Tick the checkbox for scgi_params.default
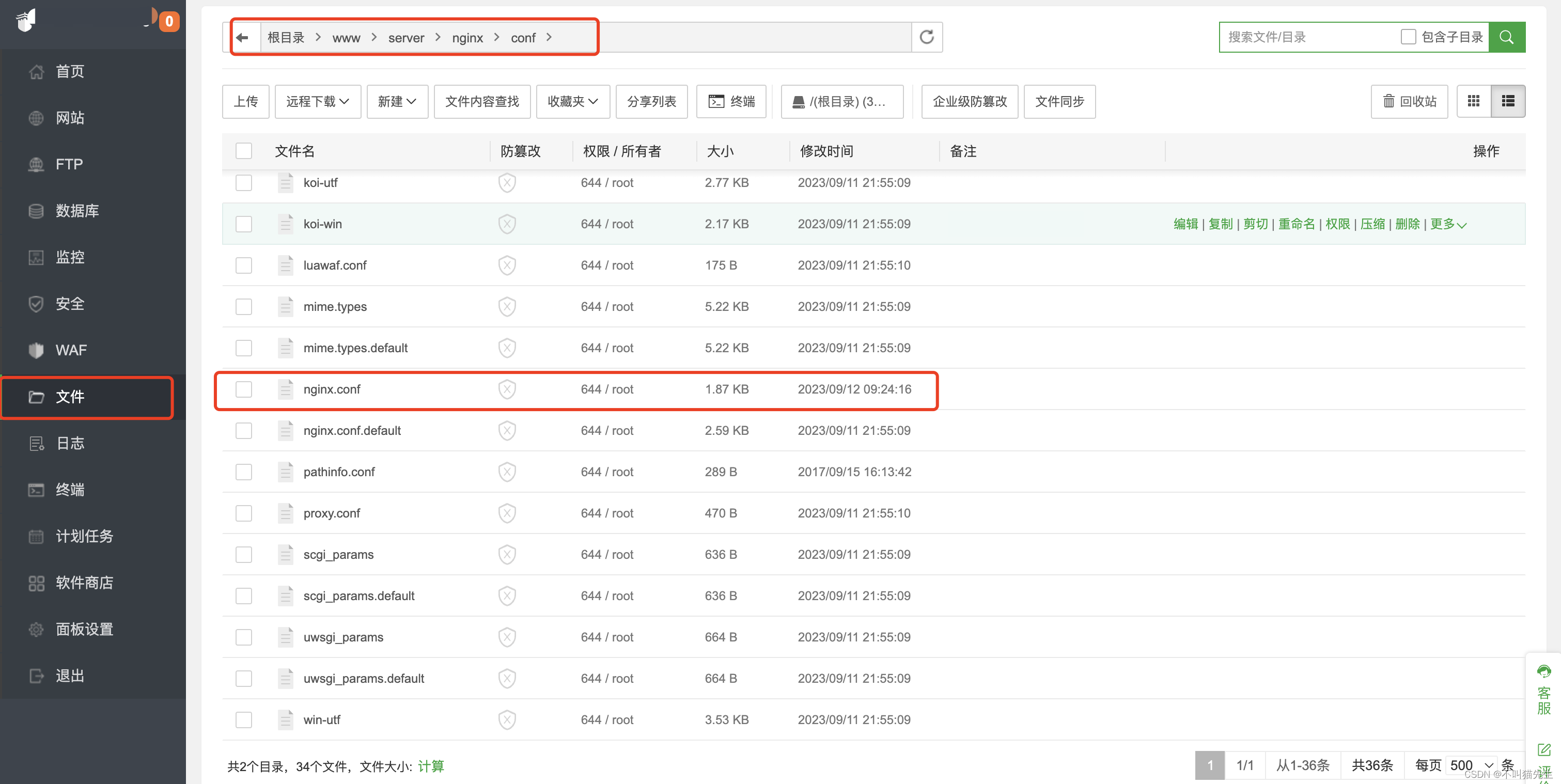 coord(244,596)
